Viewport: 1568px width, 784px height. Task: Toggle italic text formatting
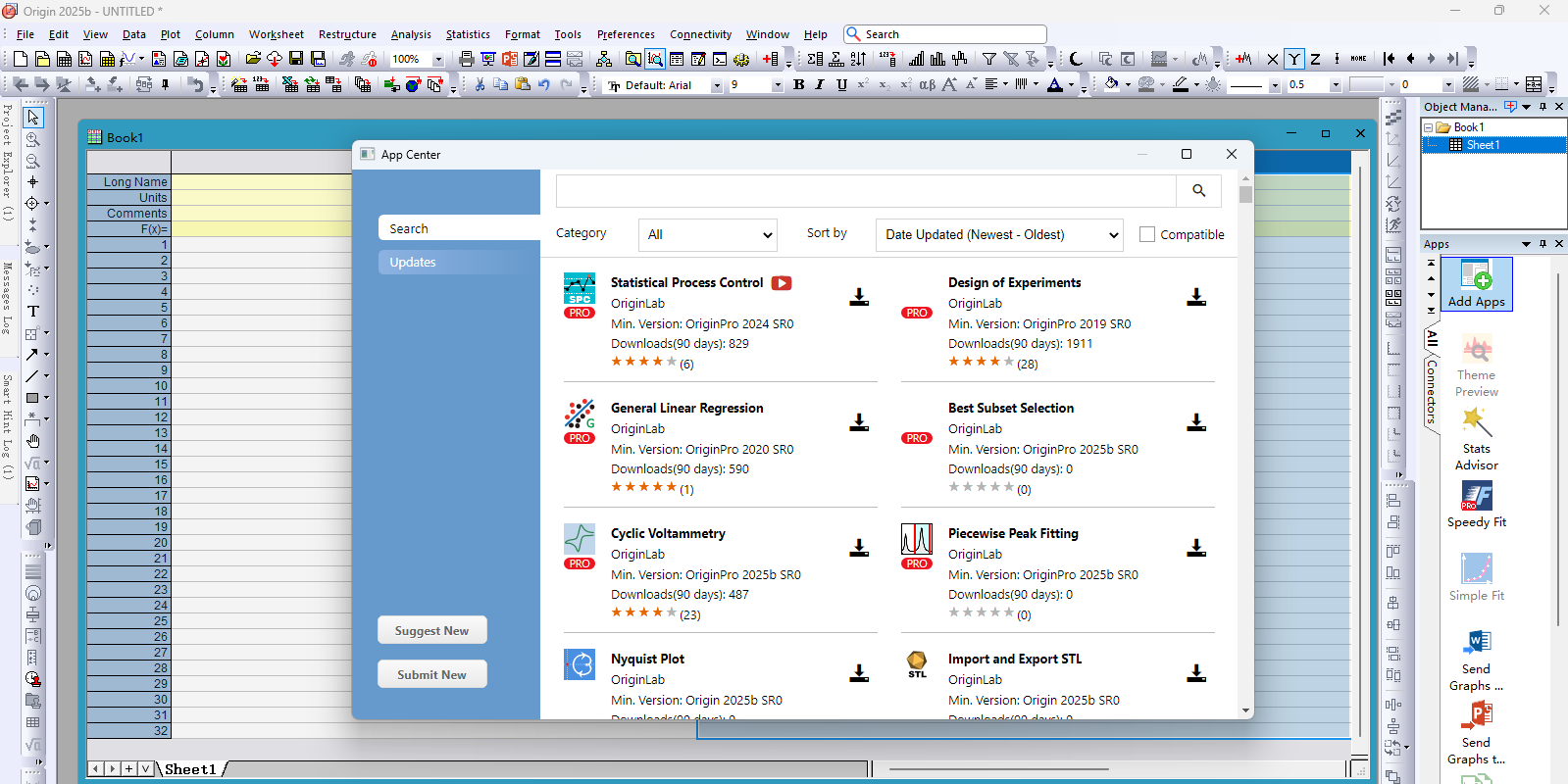coord(820,85)
